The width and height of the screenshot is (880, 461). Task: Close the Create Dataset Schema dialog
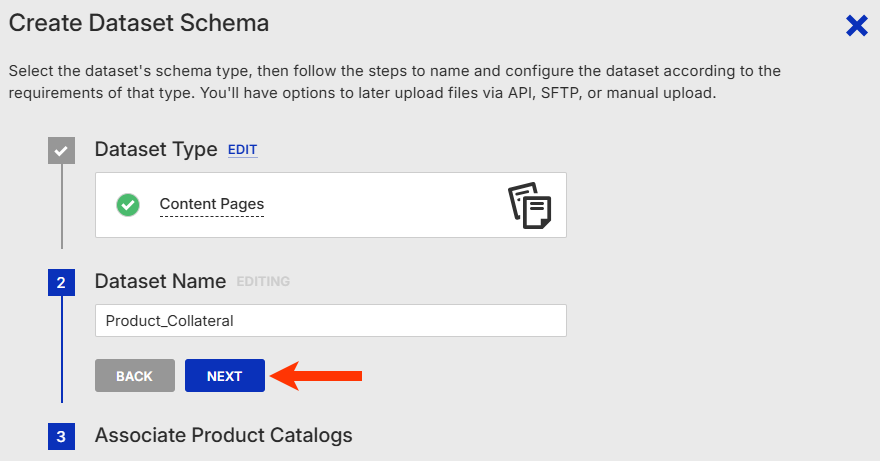(x=857, y=26)
